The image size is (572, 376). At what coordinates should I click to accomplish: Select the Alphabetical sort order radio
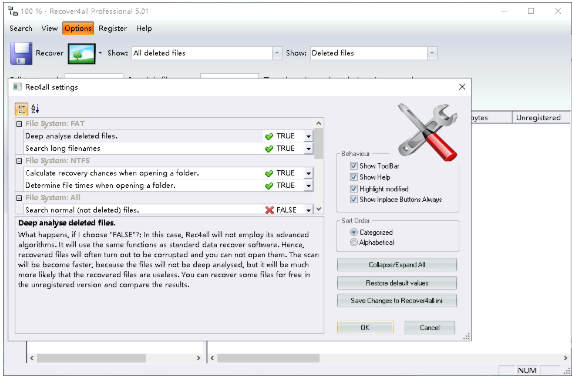point(353,242)
